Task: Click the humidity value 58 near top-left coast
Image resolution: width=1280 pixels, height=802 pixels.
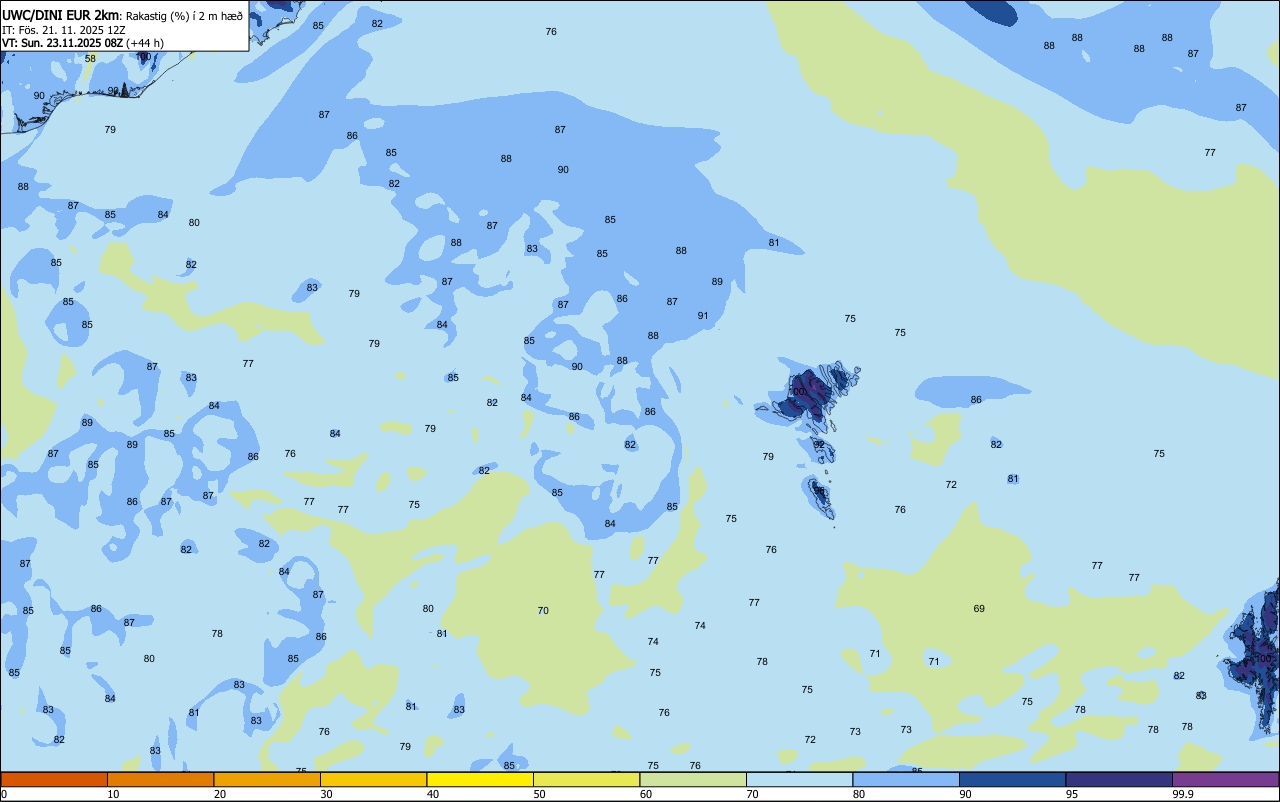Action: coord(90,59)
